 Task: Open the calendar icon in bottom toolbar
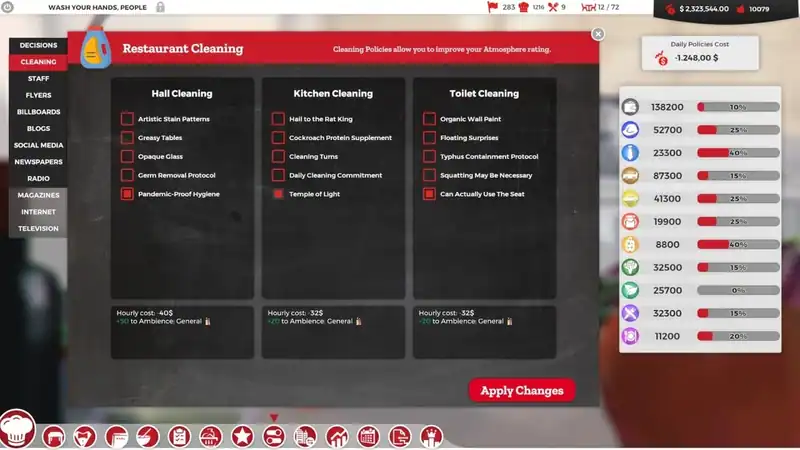[x=368, y=436]
